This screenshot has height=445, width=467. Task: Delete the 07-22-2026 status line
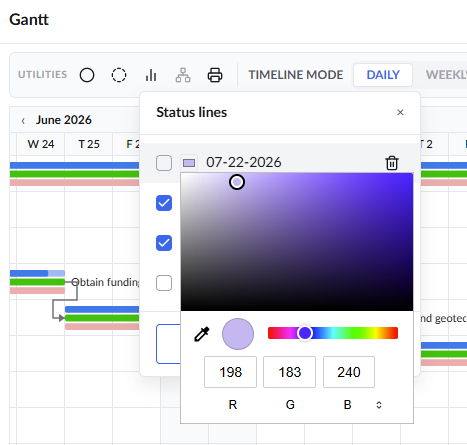click(392, 163)
